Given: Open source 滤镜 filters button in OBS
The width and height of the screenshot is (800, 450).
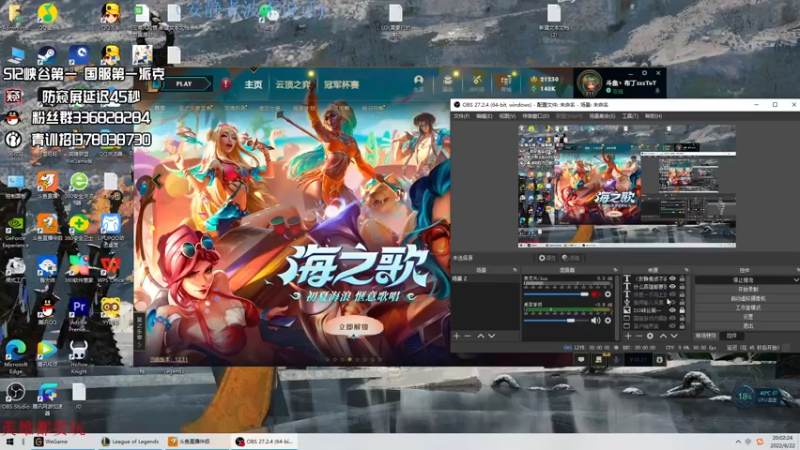Looking at the screenshot, I should coord(571,258).
